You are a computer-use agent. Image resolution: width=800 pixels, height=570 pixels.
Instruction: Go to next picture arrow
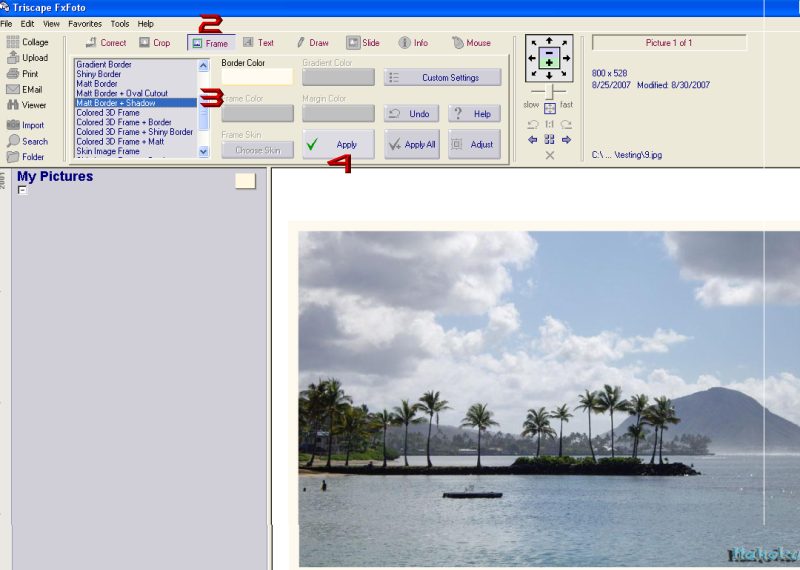[566, 140]
